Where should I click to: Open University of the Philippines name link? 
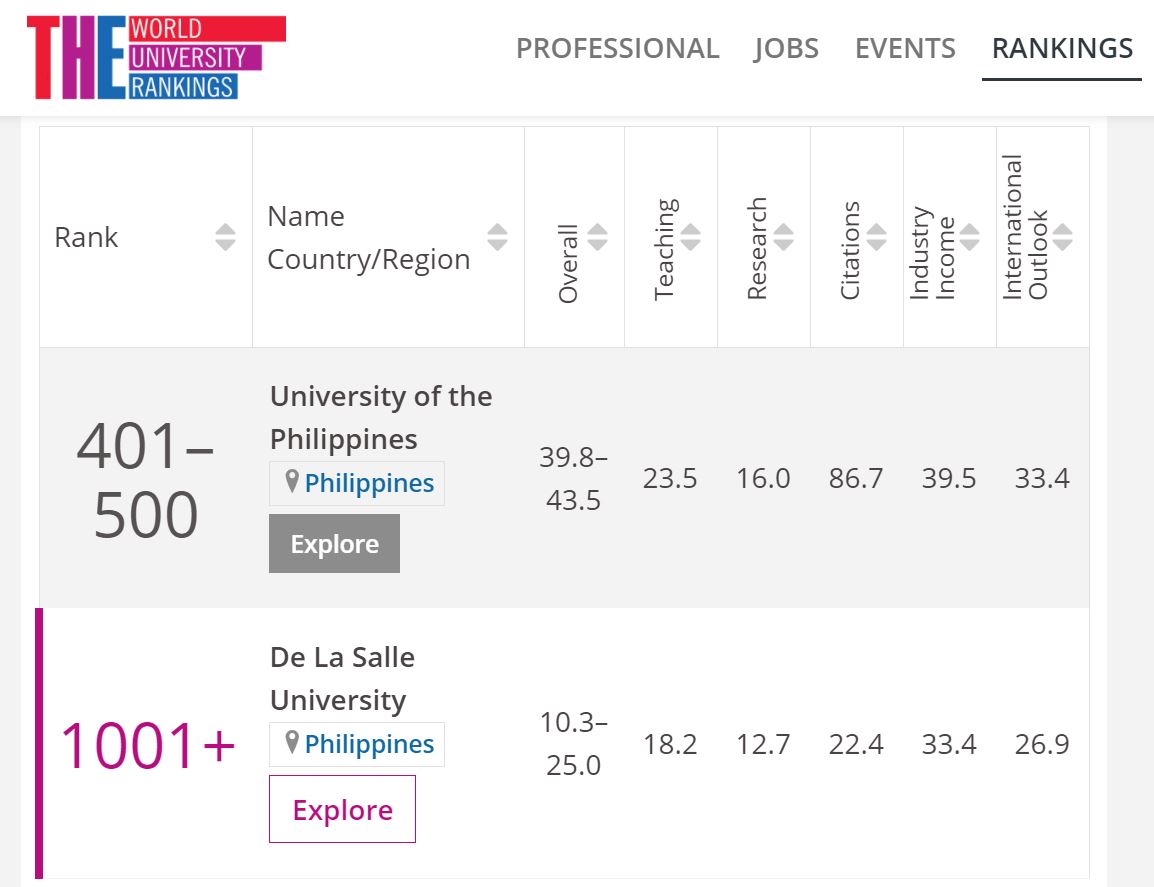click(381, 417)
